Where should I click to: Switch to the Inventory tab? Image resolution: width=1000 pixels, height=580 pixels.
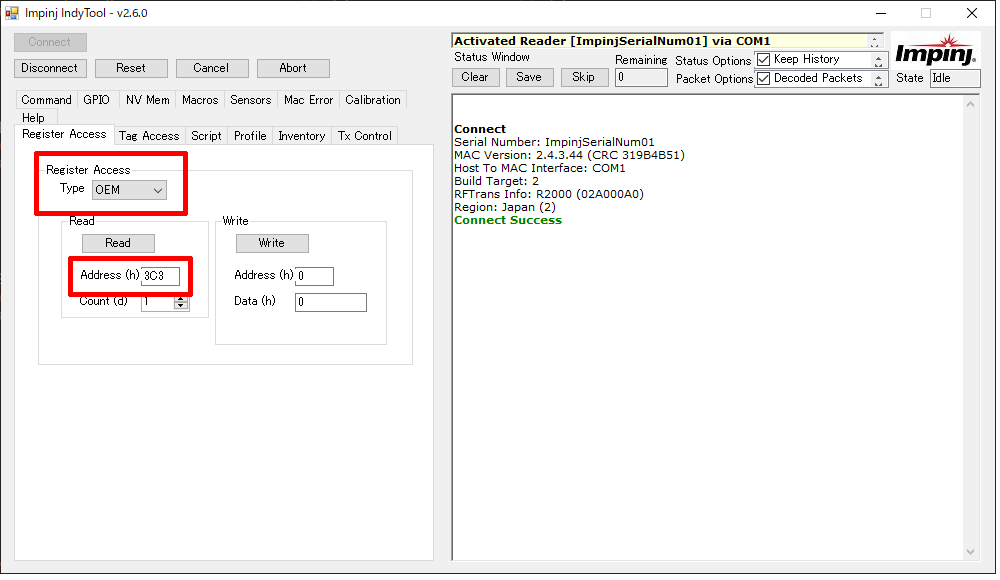(302, 136)
